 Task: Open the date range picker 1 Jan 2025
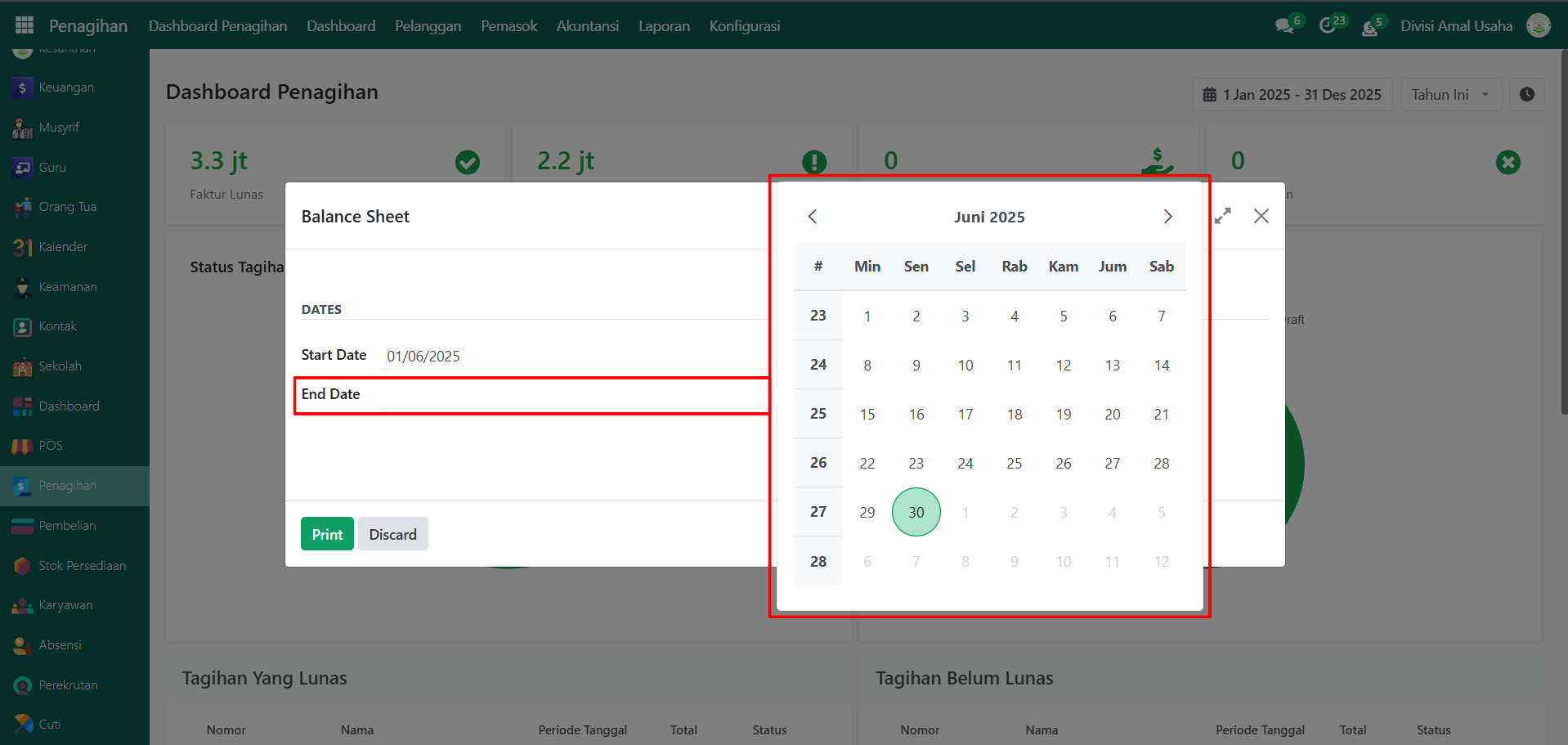(x=1292, y=95)
